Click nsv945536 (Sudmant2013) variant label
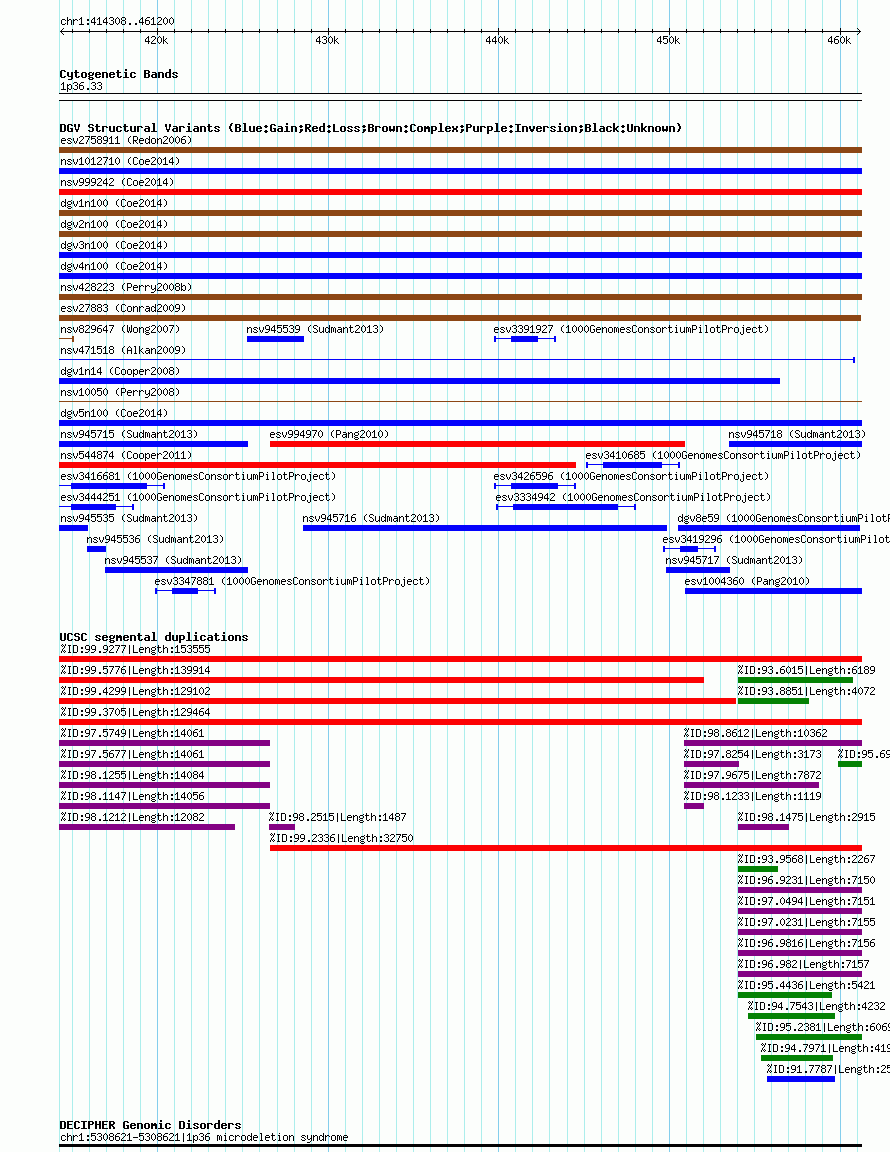This screenshot has height=1152, width=890. pos(155,540)
